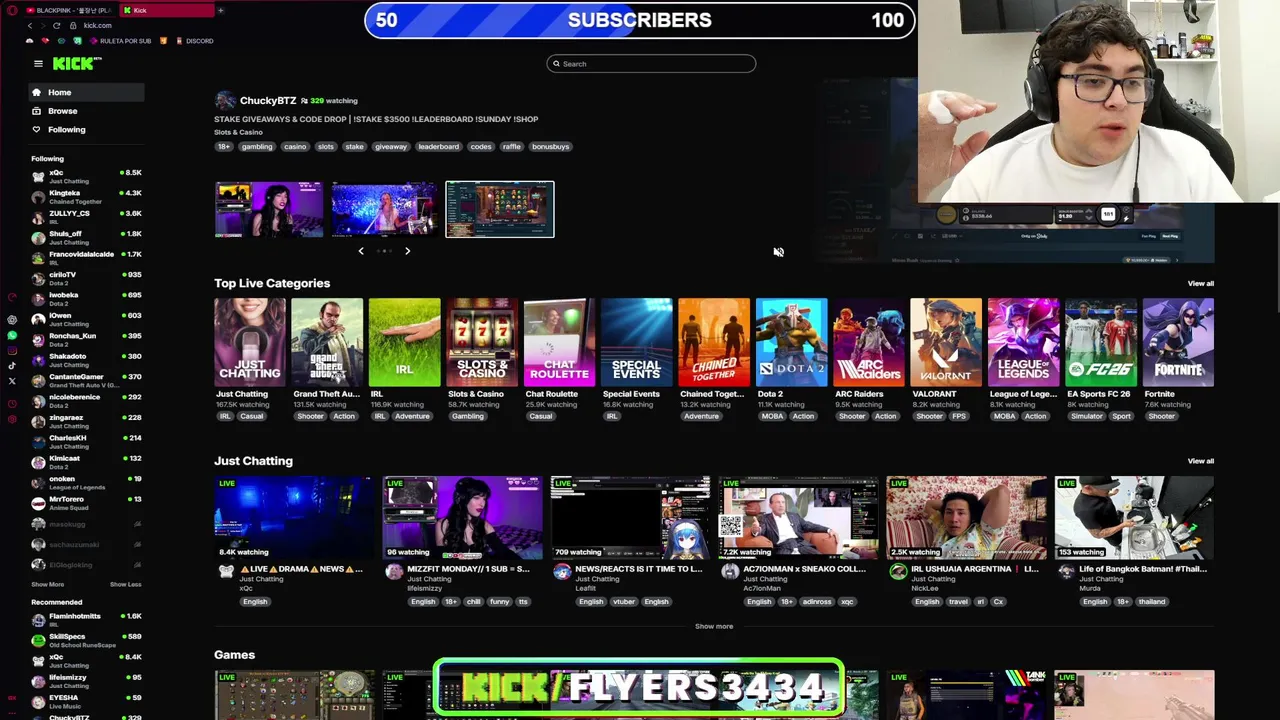Open the Fortnite category card
This screenshot has height=720, width=1280.
(x=1178, y=342)
